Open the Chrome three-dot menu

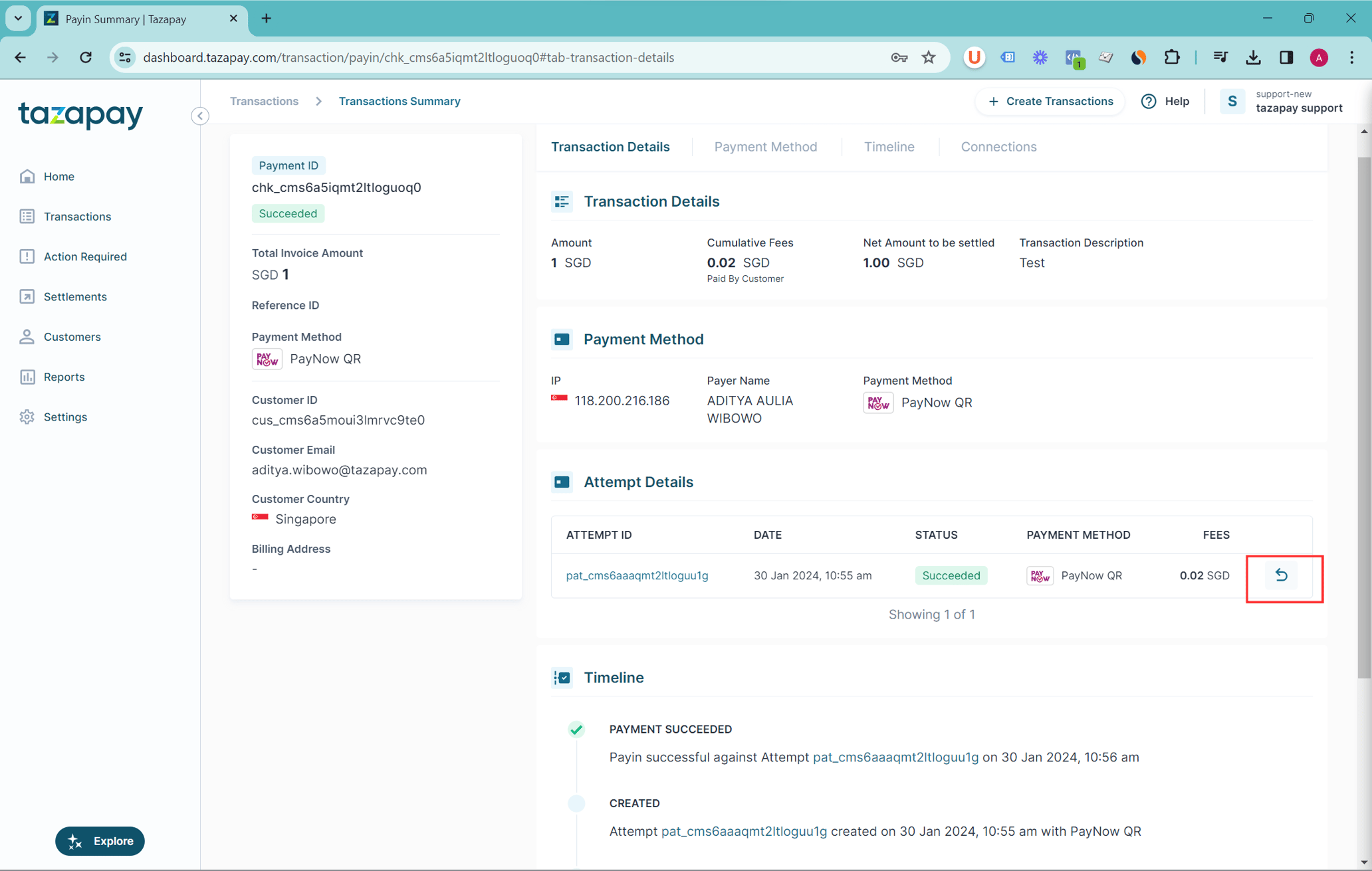[x=1351, y=58]
